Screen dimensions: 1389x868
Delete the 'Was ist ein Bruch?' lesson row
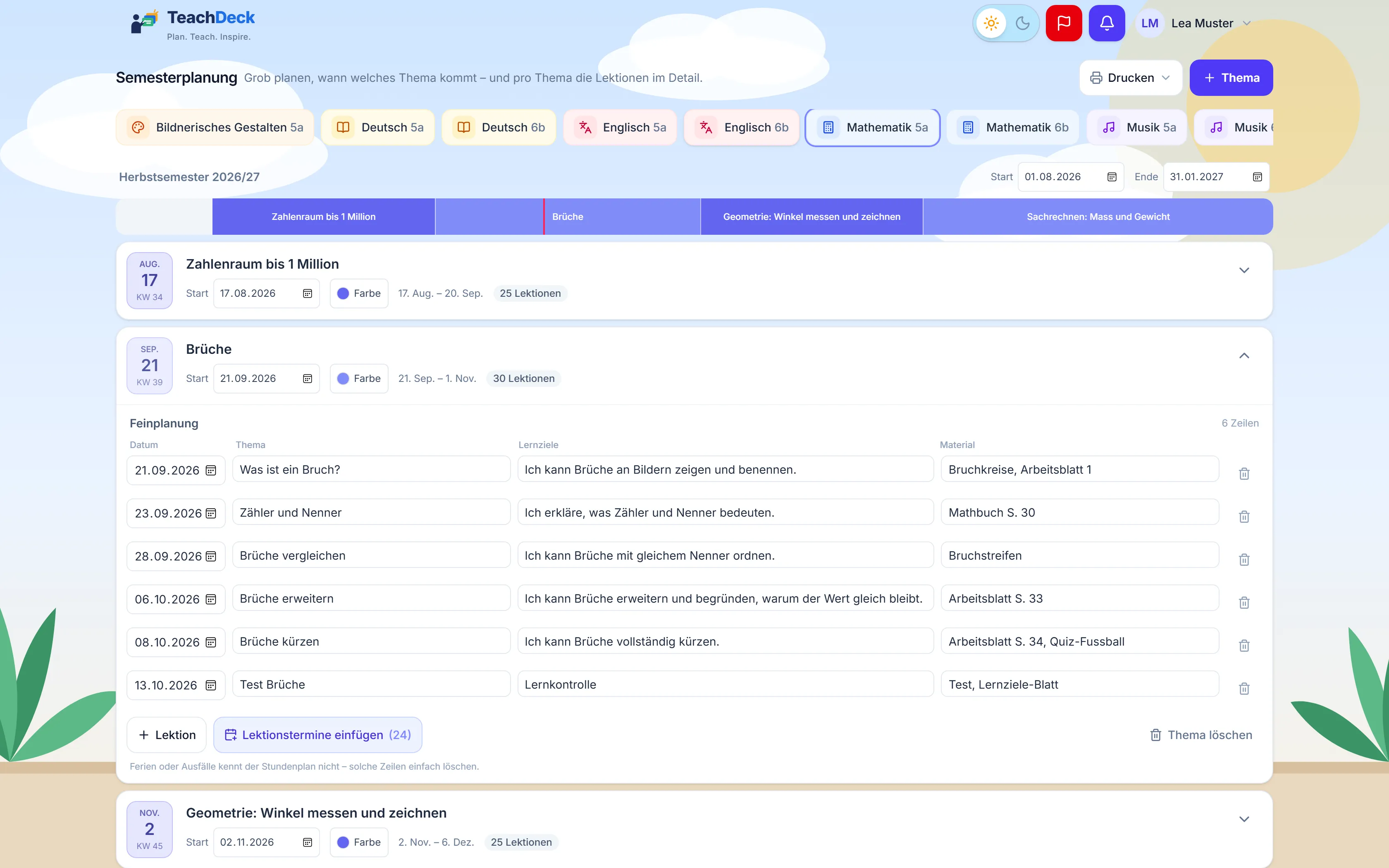click(1244, 474)
